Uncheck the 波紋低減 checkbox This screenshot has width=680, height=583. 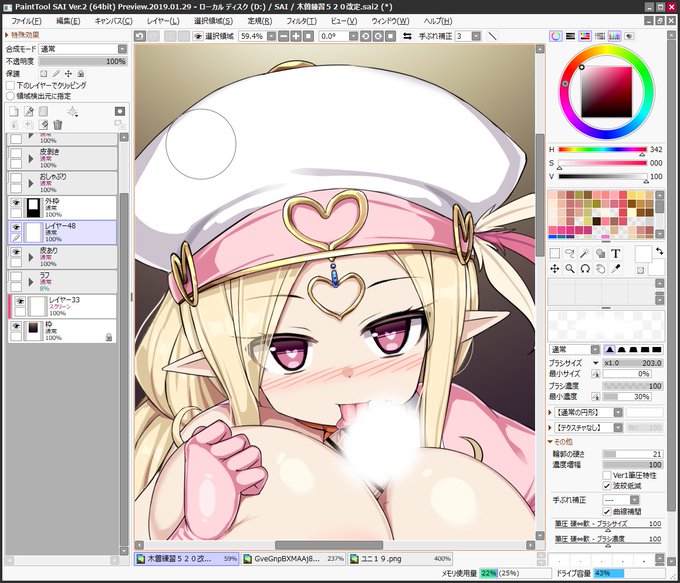(x=607, y=486)
